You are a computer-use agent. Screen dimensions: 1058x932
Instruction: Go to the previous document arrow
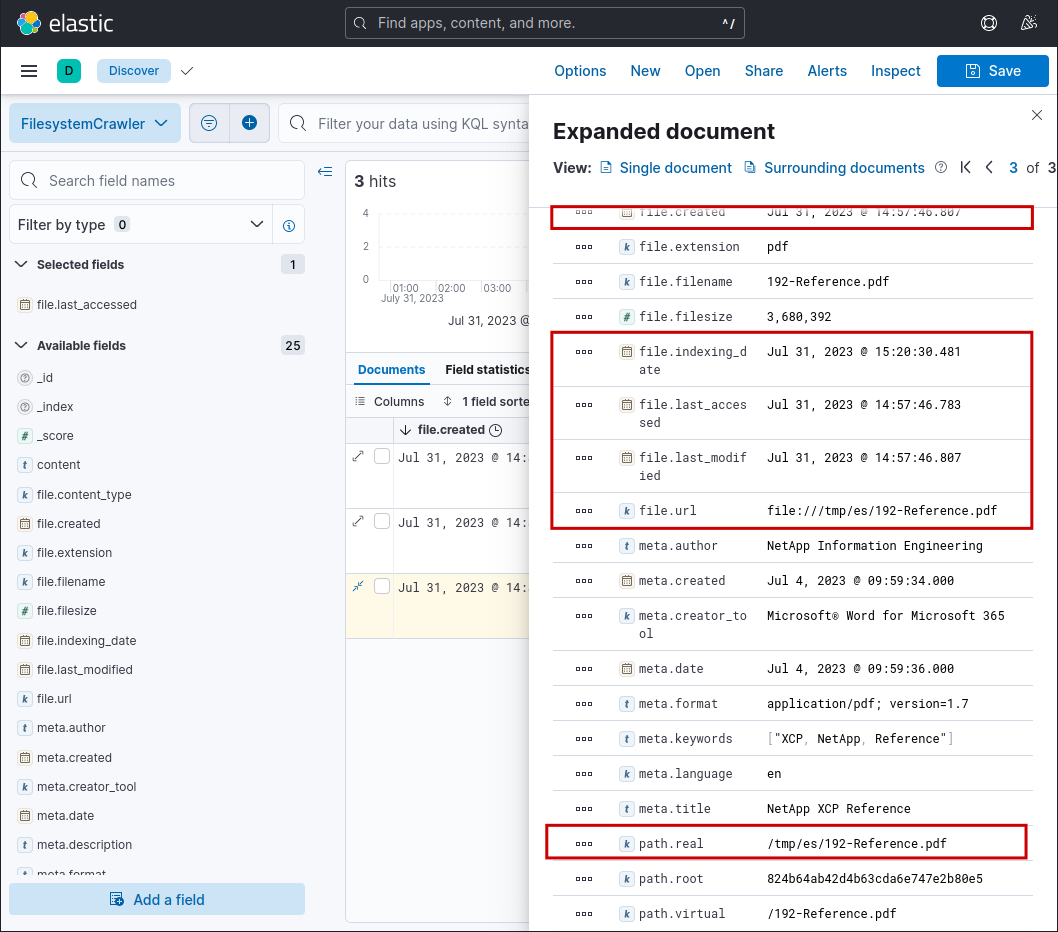[x=989, y=167]
